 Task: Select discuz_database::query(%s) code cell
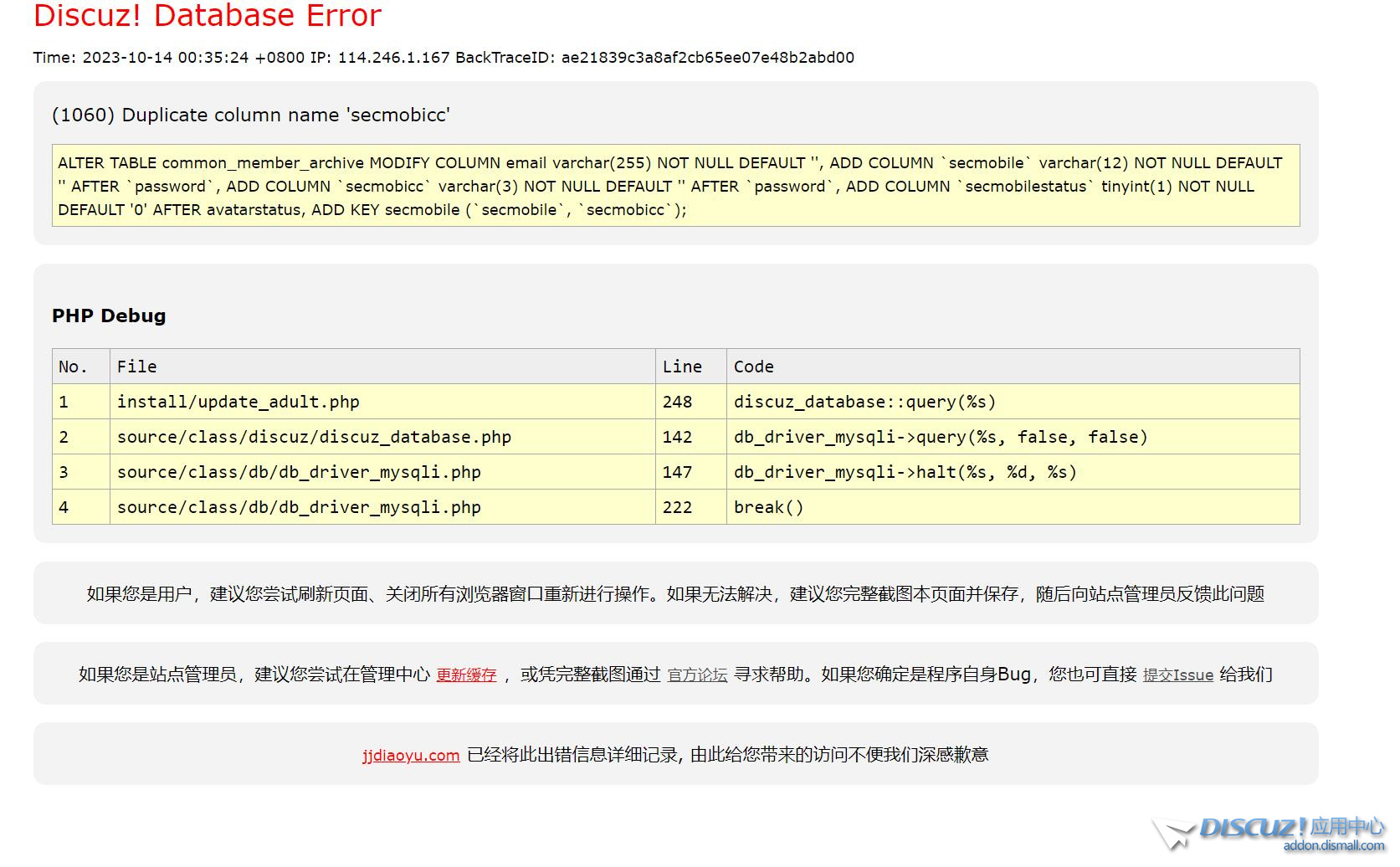click(x=1013, y=402)
